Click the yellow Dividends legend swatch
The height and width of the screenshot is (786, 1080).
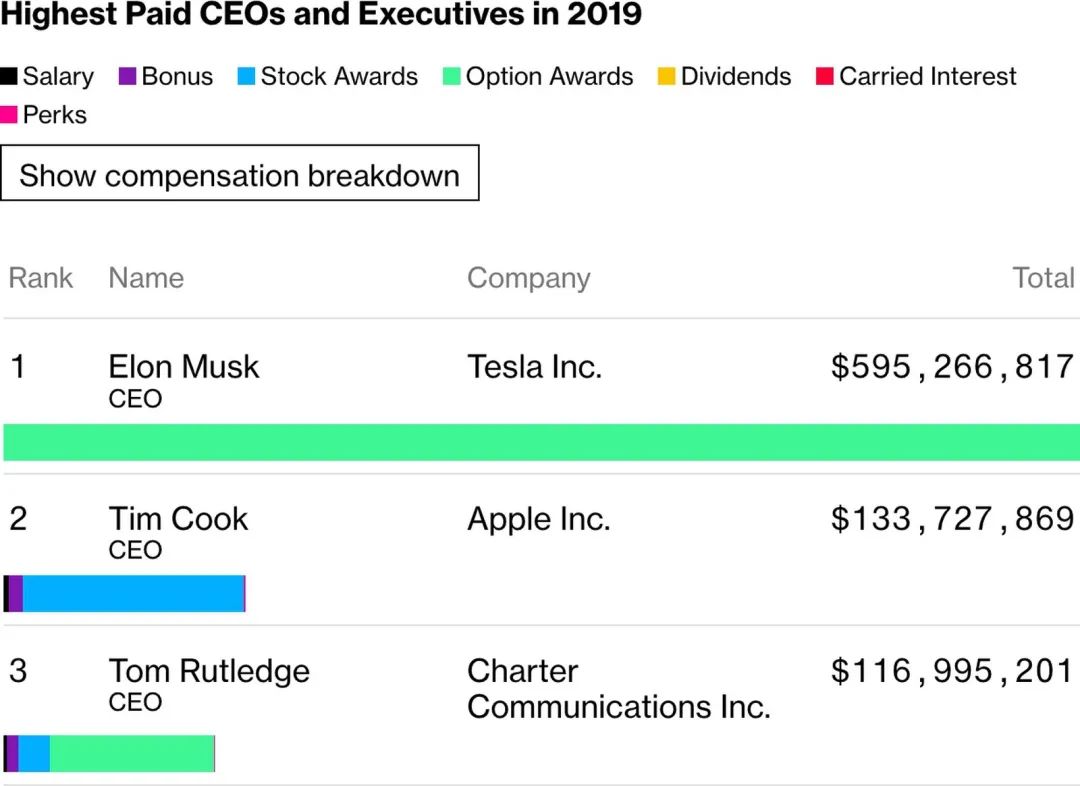coord(666,77)
